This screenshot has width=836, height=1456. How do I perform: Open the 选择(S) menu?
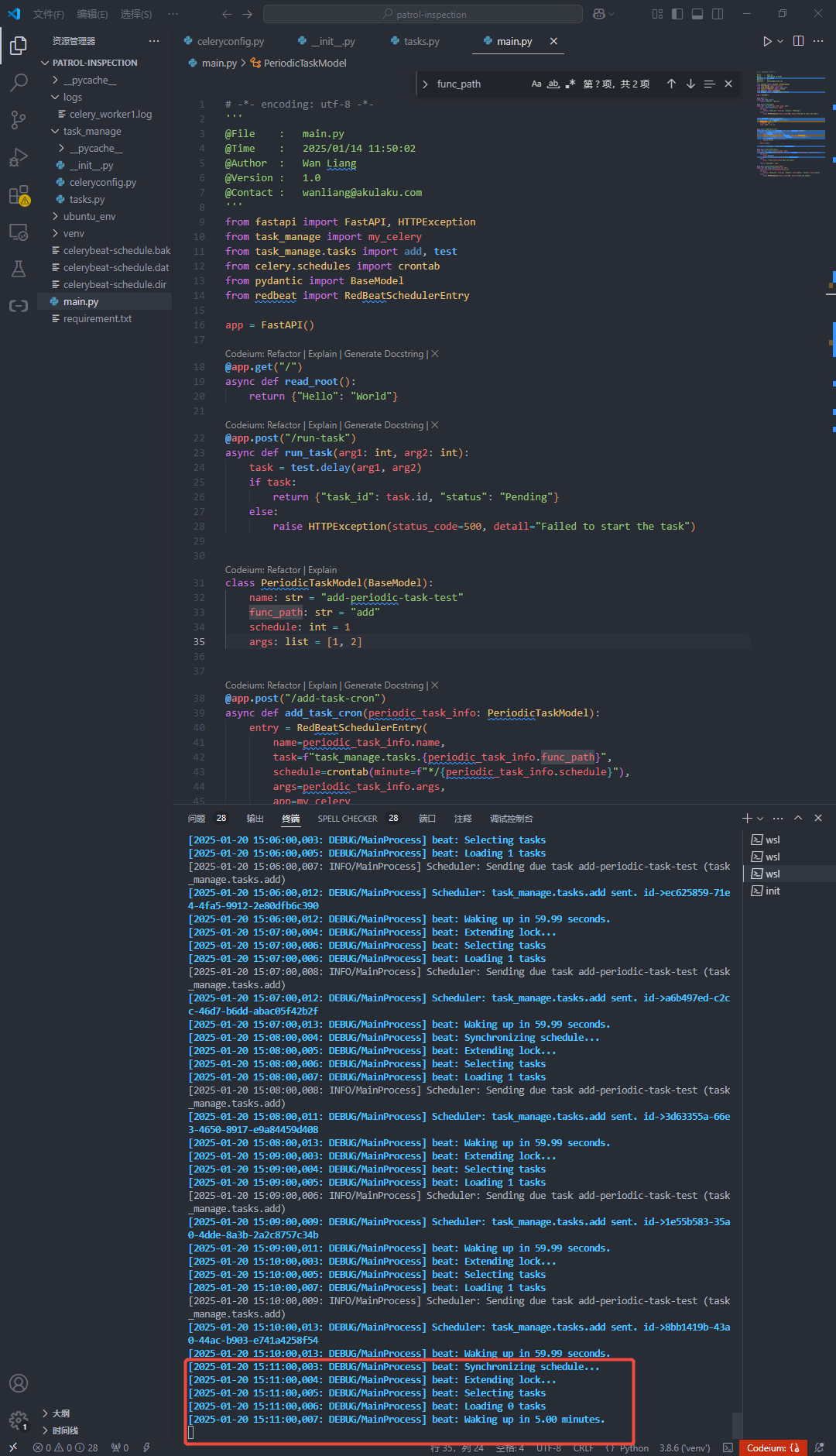coord(136,14)
